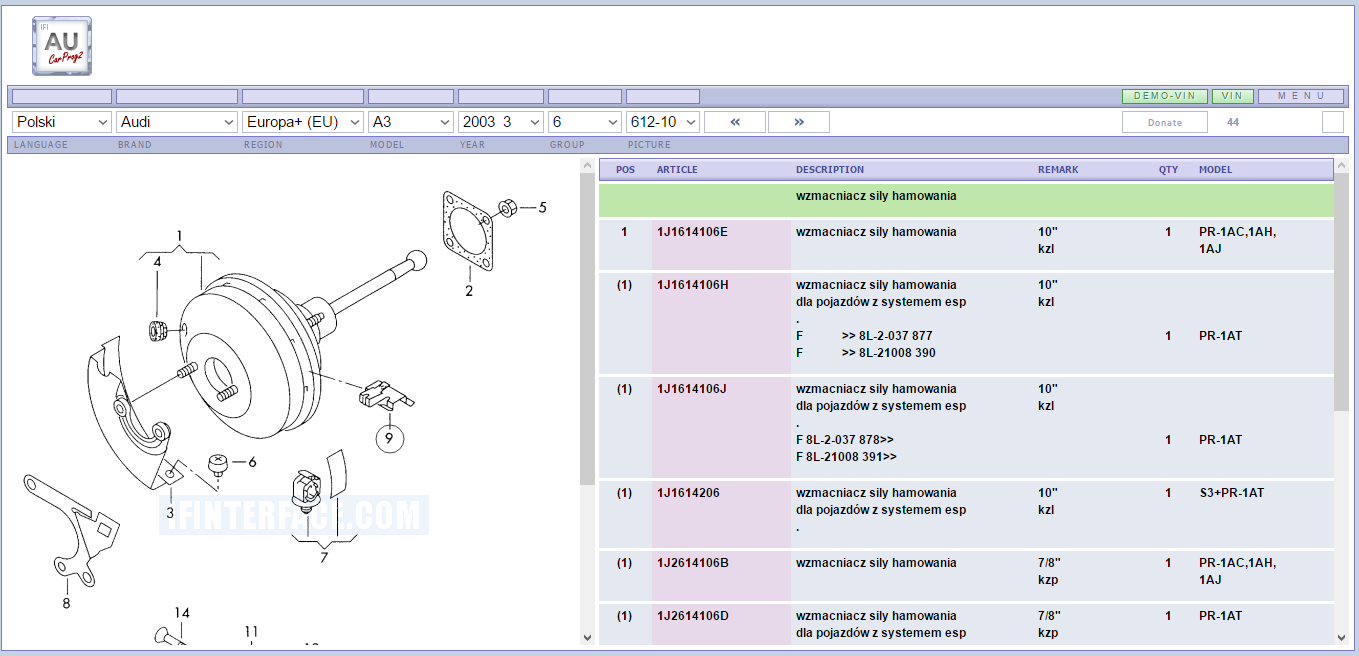Open the Brand dropdown showing Audi
1359x656 pixels.
177,122
